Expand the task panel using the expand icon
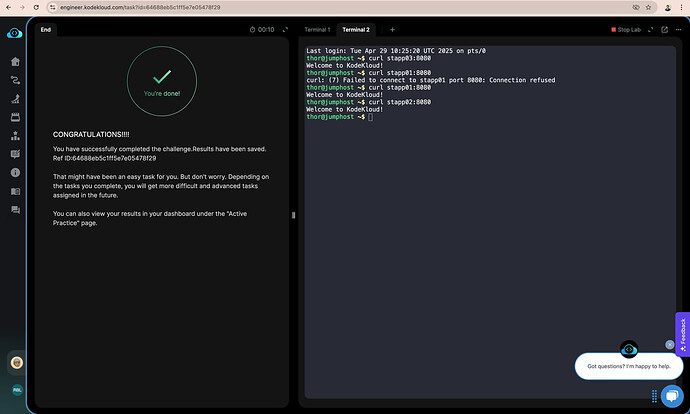This screenshot has height=414, width=690. pos(285,30)
